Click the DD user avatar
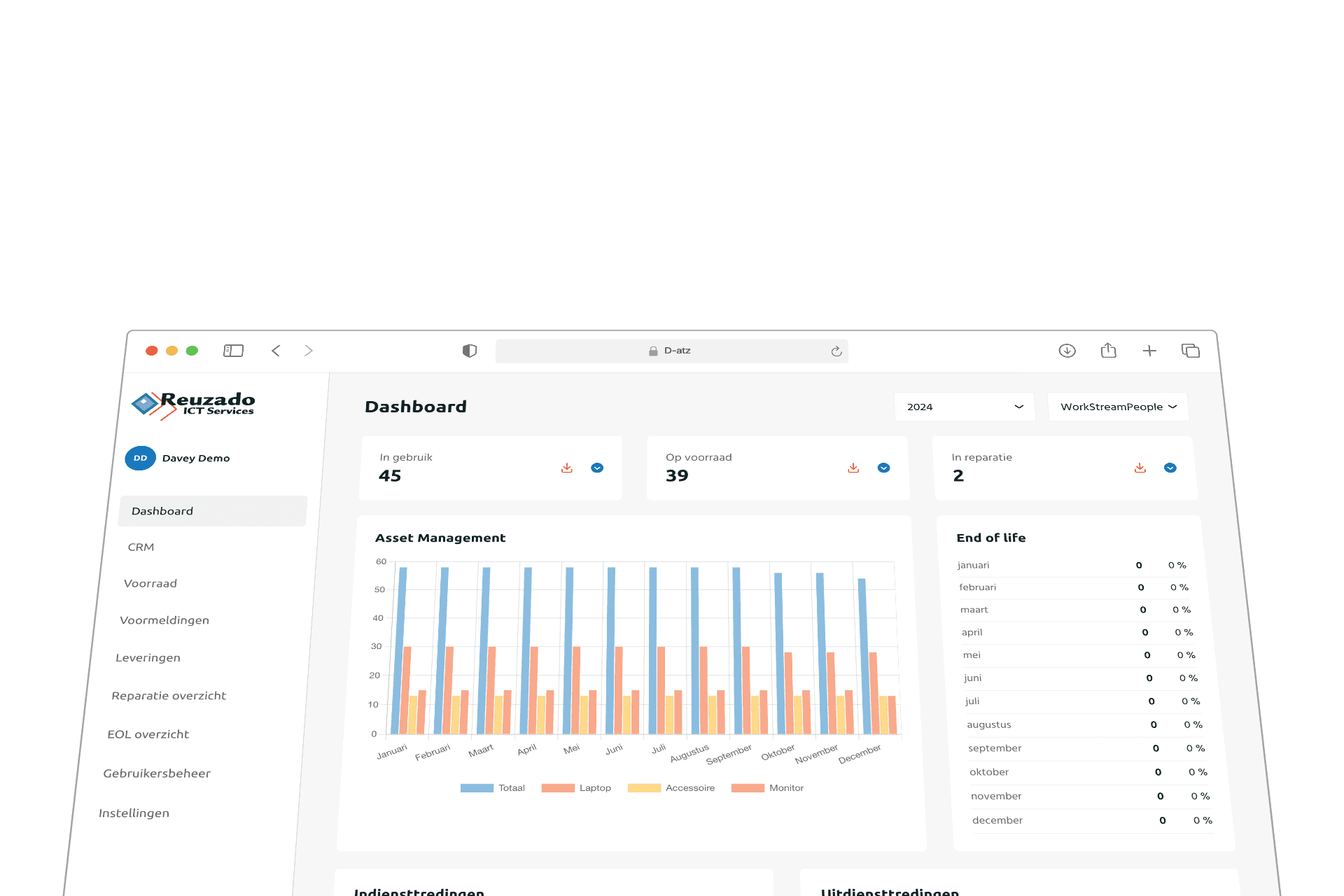The height and width of the screenshot is (896, 1344). click(x=140, y=458)
